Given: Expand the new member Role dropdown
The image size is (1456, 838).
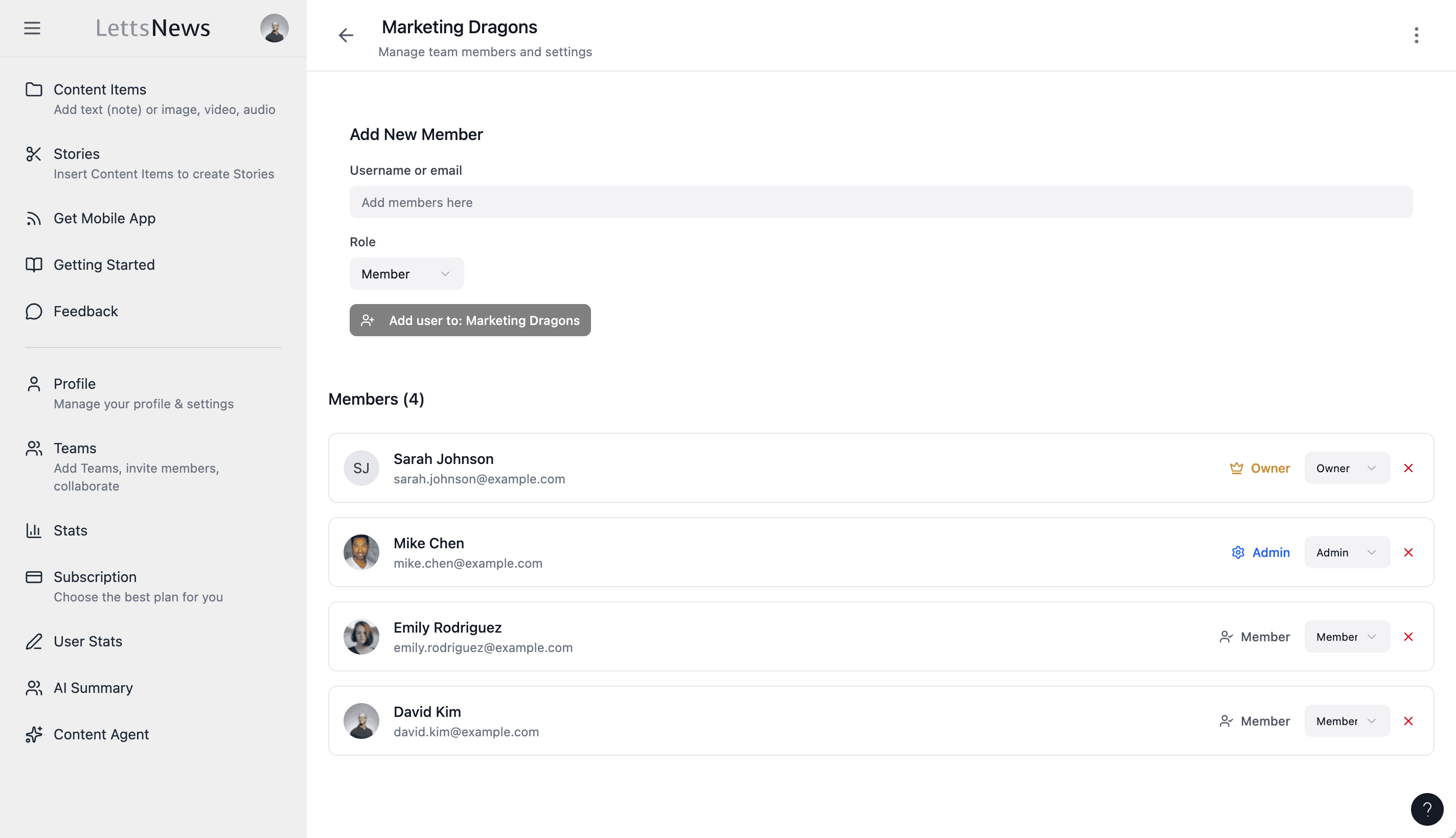Looking at the screenshot, I should (406, 274).
